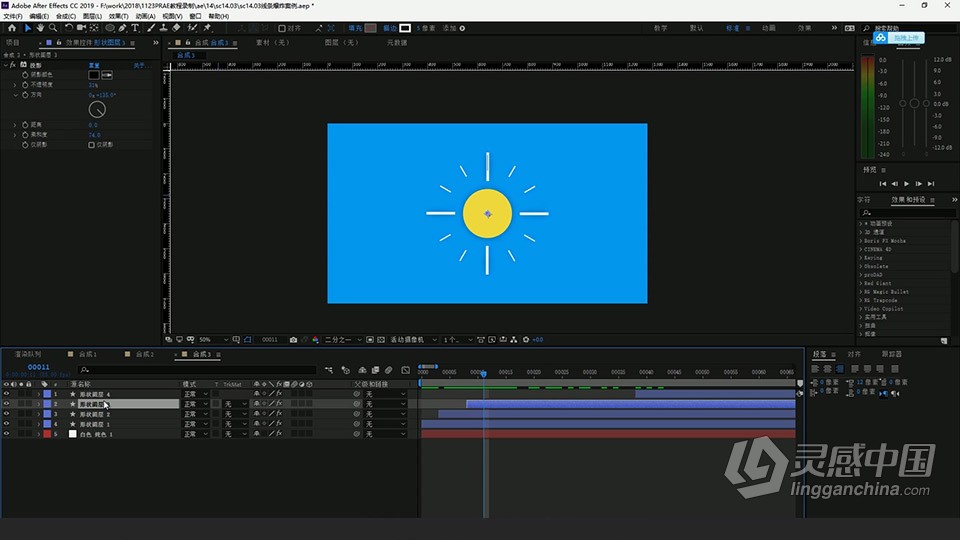The height and width of the screenshot is (540, 960).
Task: Click the go to first frame button
Action: point(883,184)
